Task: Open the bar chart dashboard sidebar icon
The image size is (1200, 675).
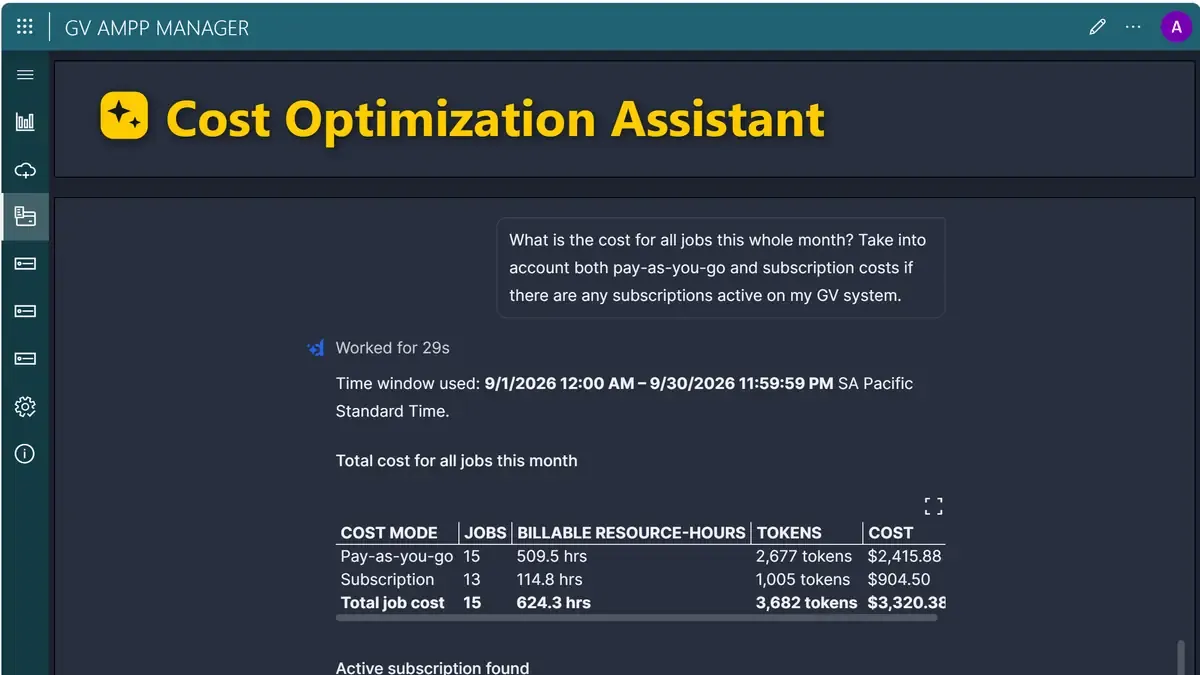Action: [x=25, y=122]
